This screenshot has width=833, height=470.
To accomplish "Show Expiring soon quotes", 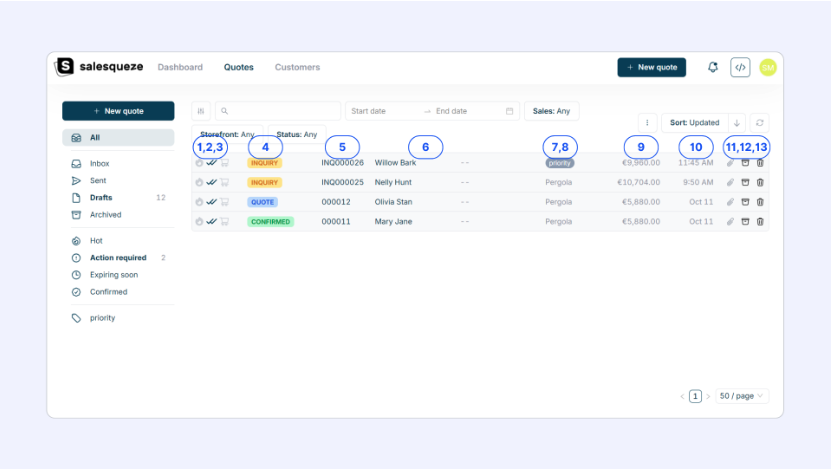I will pos(118,275).
